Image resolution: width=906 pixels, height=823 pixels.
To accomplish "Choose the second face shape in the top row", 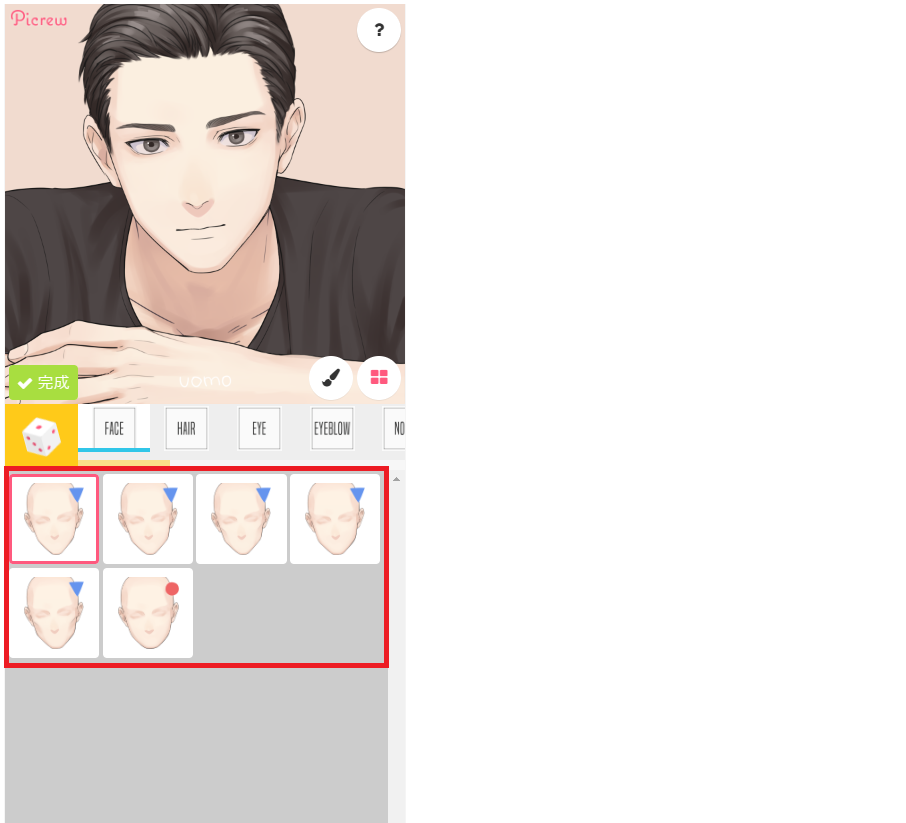I will pos(148,519).
